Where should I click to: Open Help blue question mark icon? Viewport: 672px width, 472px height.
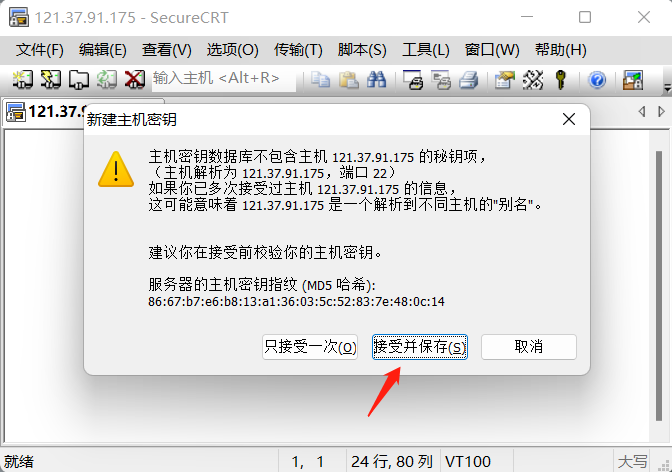(x=597, y=80)
